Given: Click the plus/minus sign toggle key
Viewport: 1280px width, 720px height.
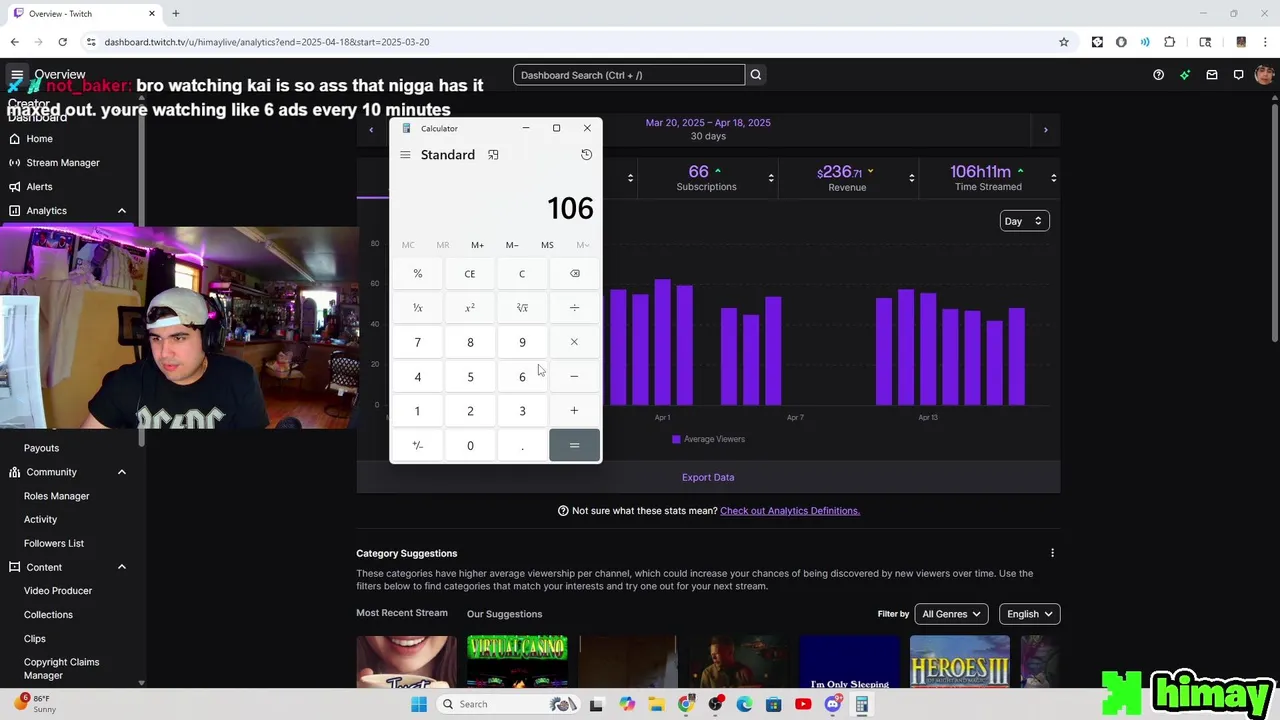Looking at the screenshot, I should click(x=418, y=446).
